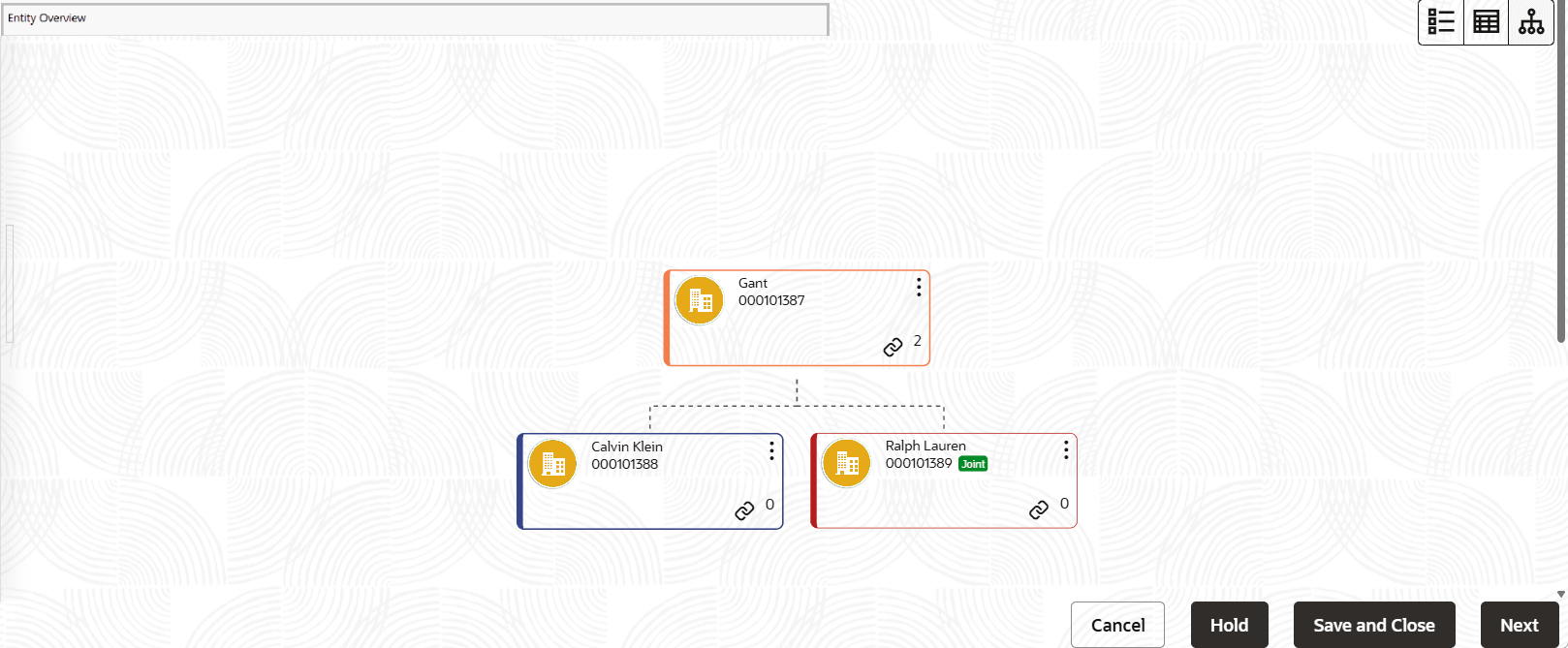Click link icon on Ralph Lauren card
Image resolution: width=1568 pixels, height=648 pixels.
(x=1039, y=509)
